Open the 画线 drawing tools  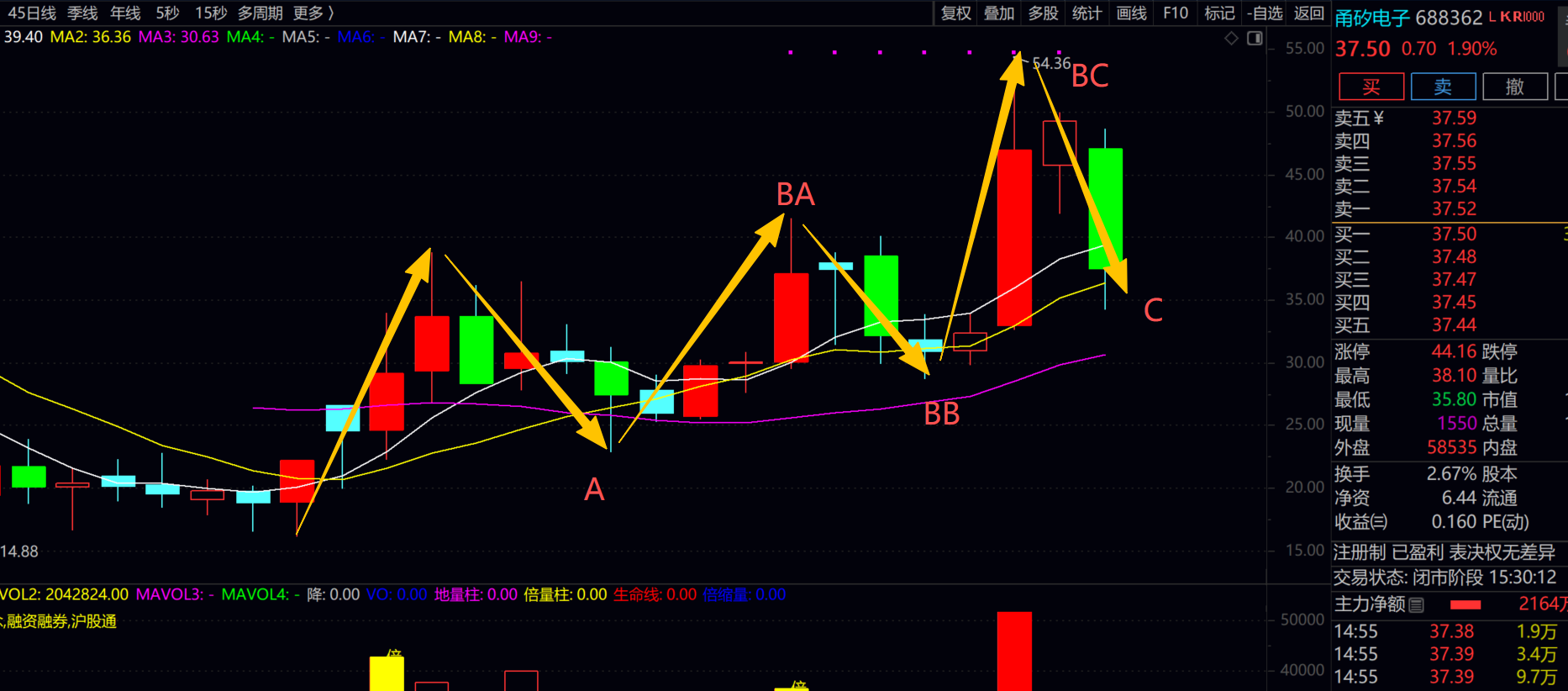tap(1131, 13)
